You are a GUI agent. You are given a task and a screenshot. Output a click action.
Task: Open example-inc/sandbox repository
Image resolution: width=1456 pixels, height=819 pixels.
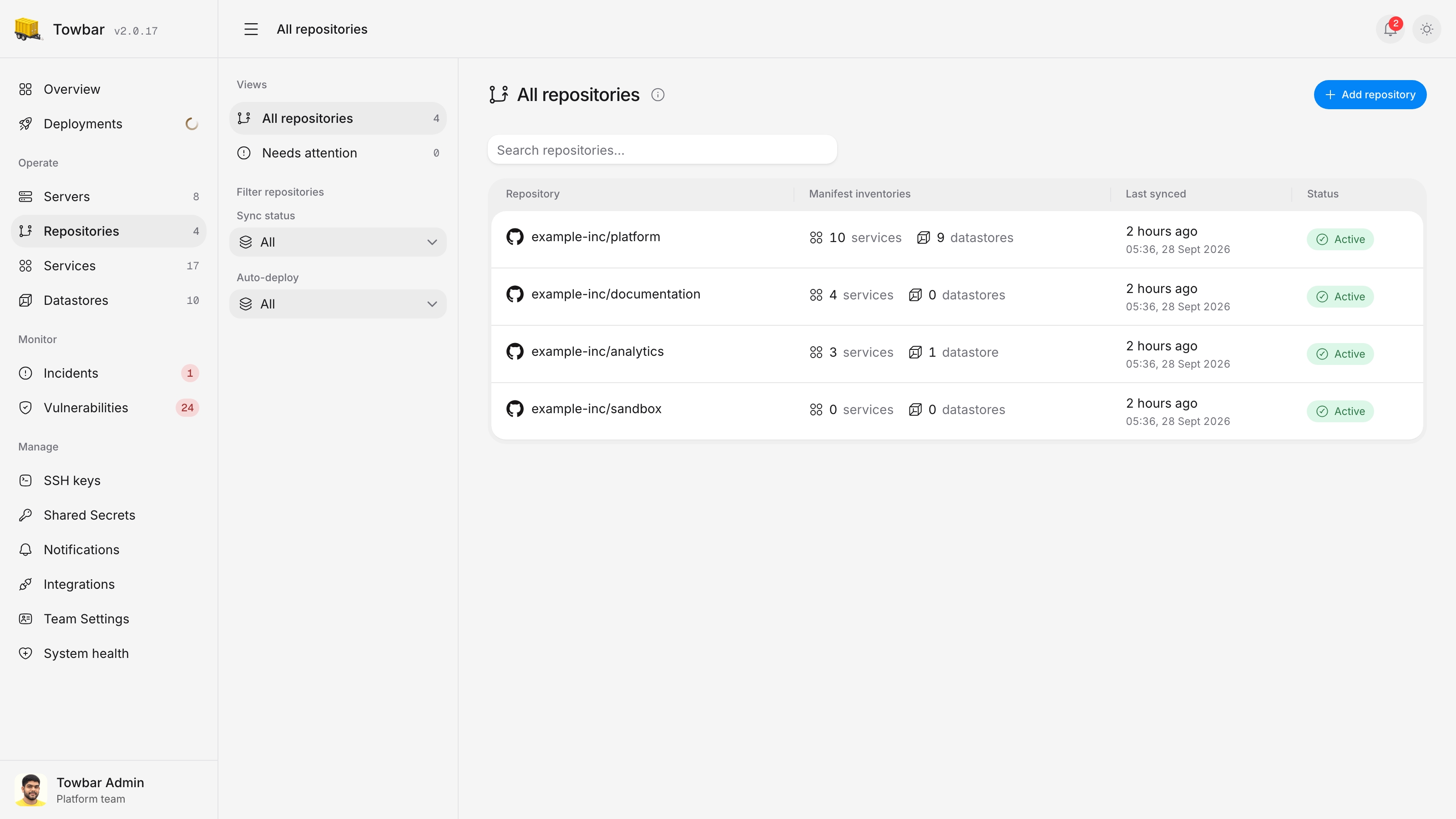tap(597, 409)
